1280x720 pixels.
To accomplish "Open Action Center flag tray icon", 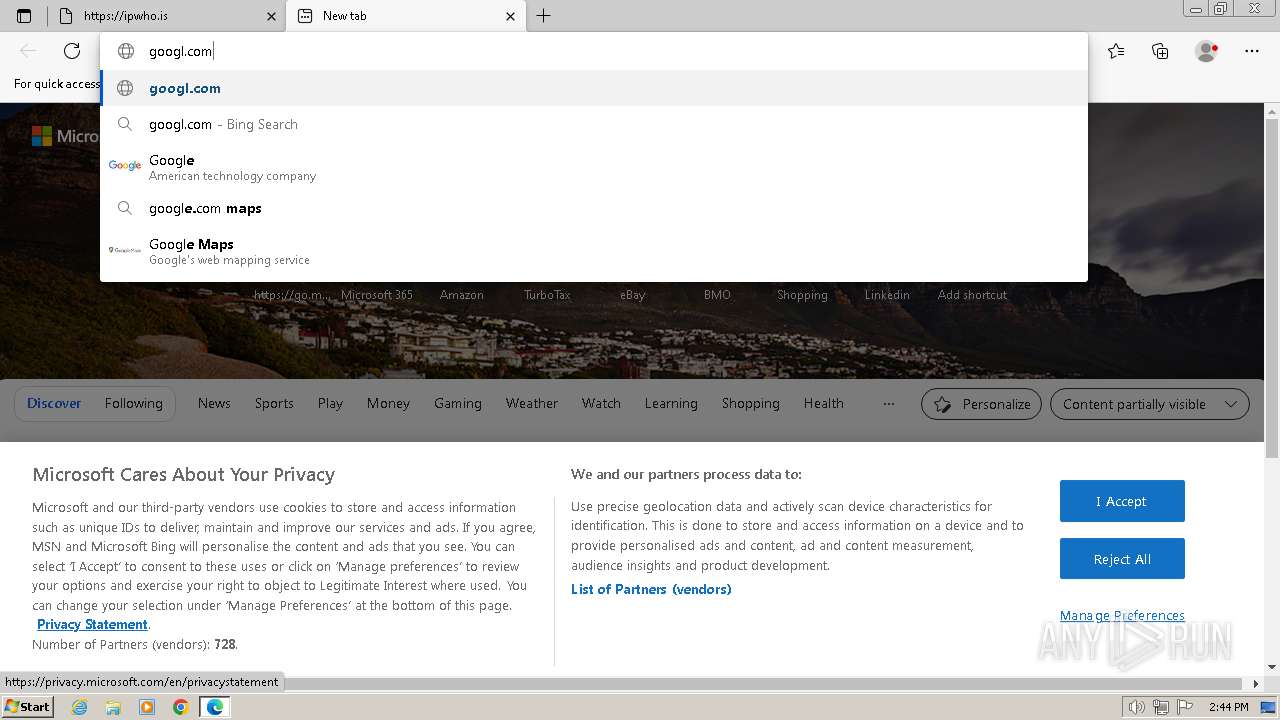I will pyautogui.click(x=1185, y=707).
